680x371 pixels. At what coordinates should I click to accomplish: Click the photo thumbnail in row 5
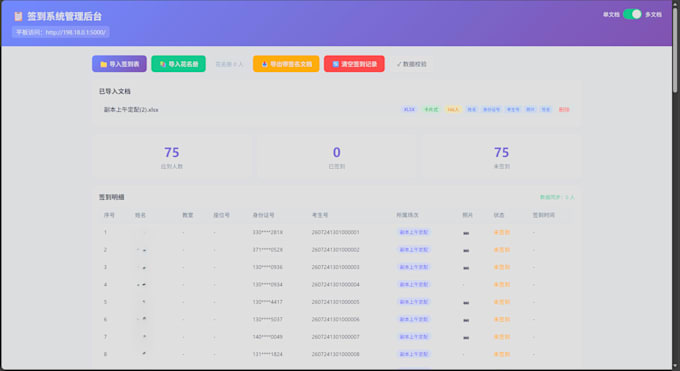click(466, 302)
